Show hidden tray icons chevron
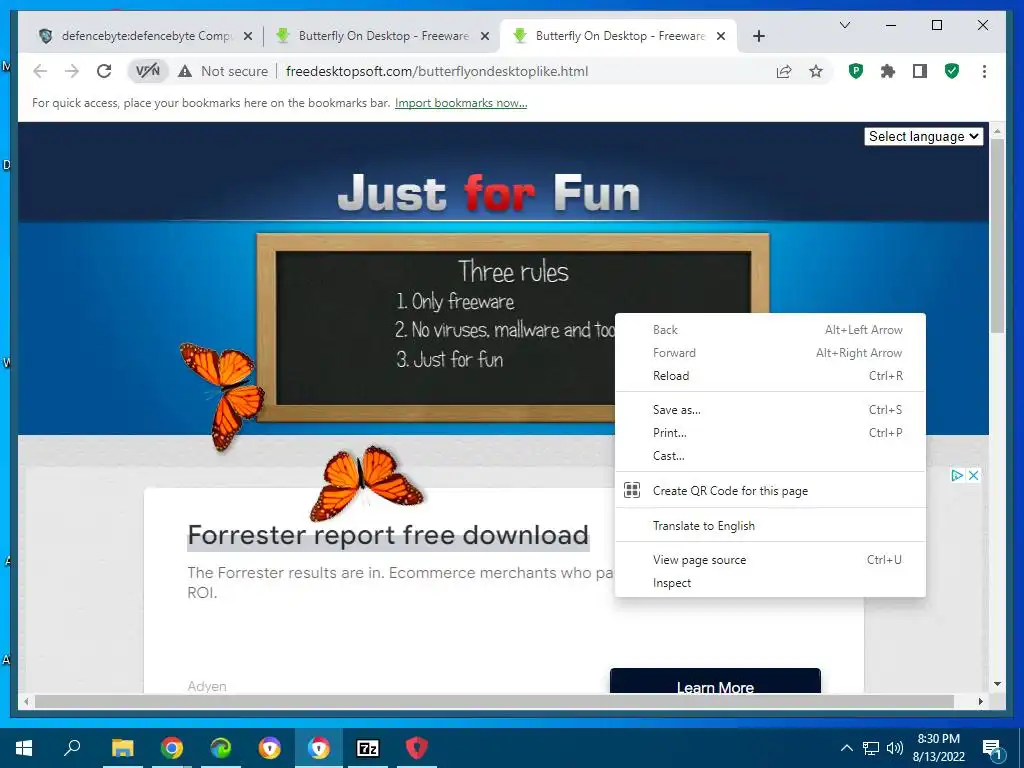 [x=846, y=748]
